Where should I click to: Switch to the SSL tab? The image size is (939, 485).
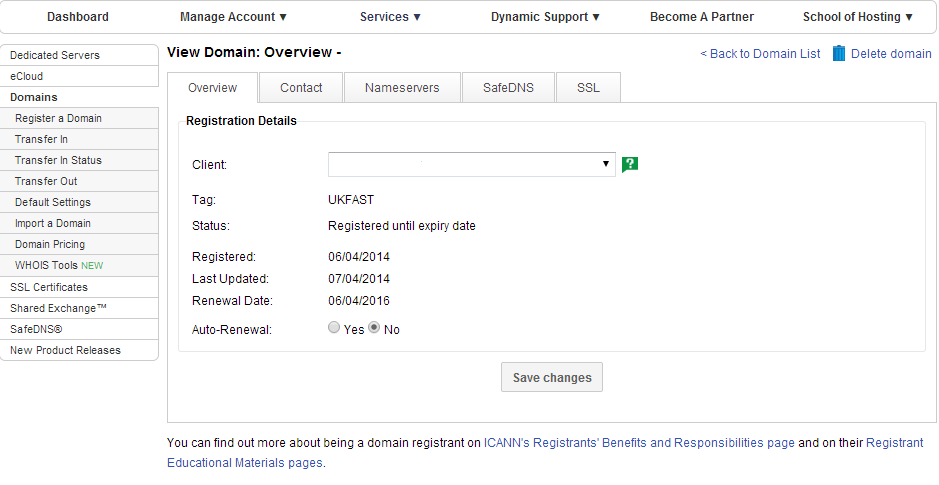588,88
